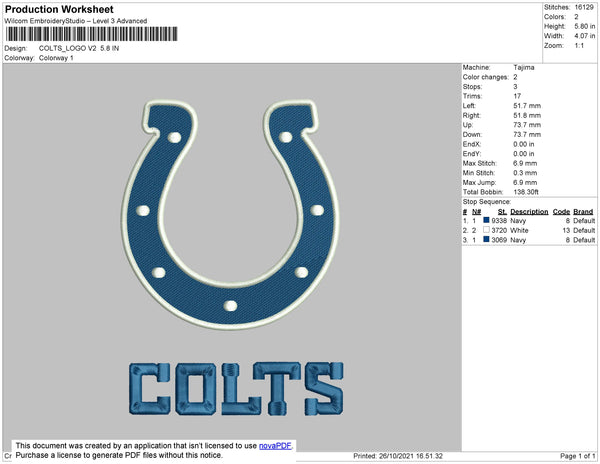The image size is (600, 464).
Task: Click the Trims value 17
Action: (x=517, y=96)
